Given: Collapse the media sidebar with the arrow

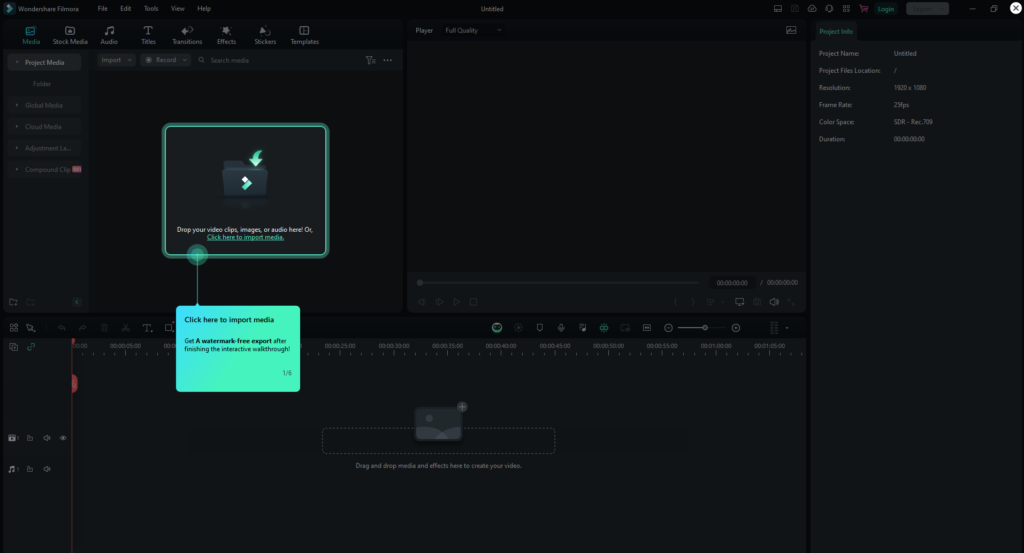Looking at the screenshot, I should click(76, 302).
